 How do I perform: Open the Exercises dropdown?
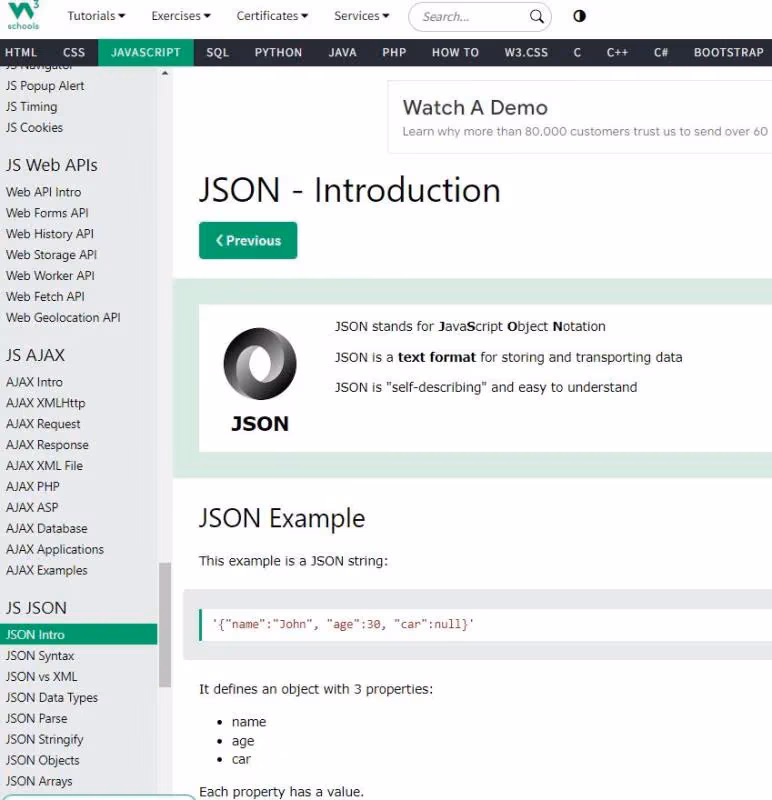[181, 16]
